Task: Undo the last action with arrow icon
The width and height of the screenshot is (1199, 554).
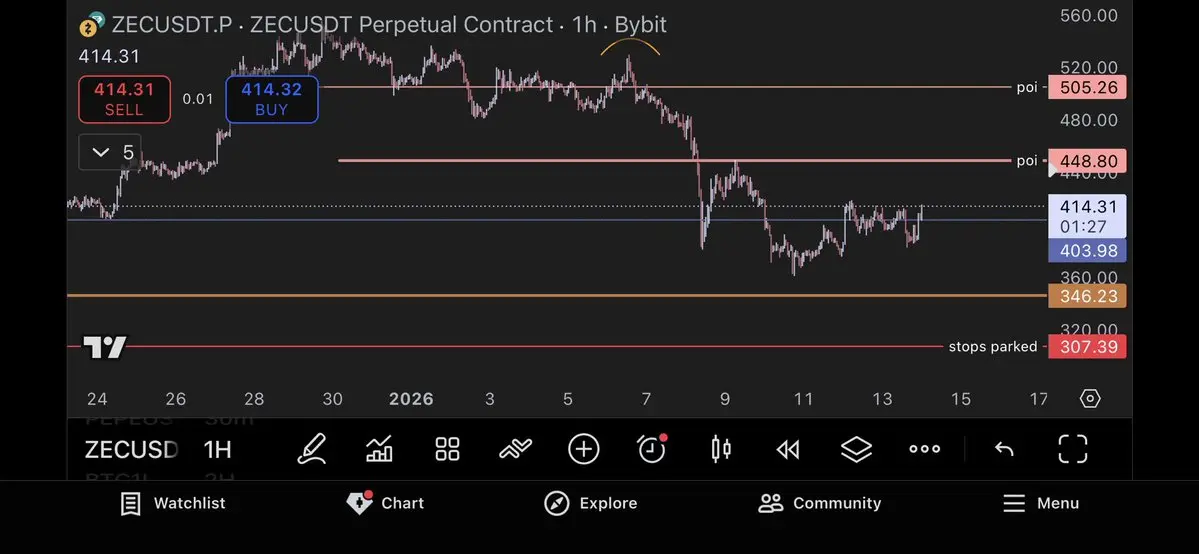Action: [x=1004, y=449]
